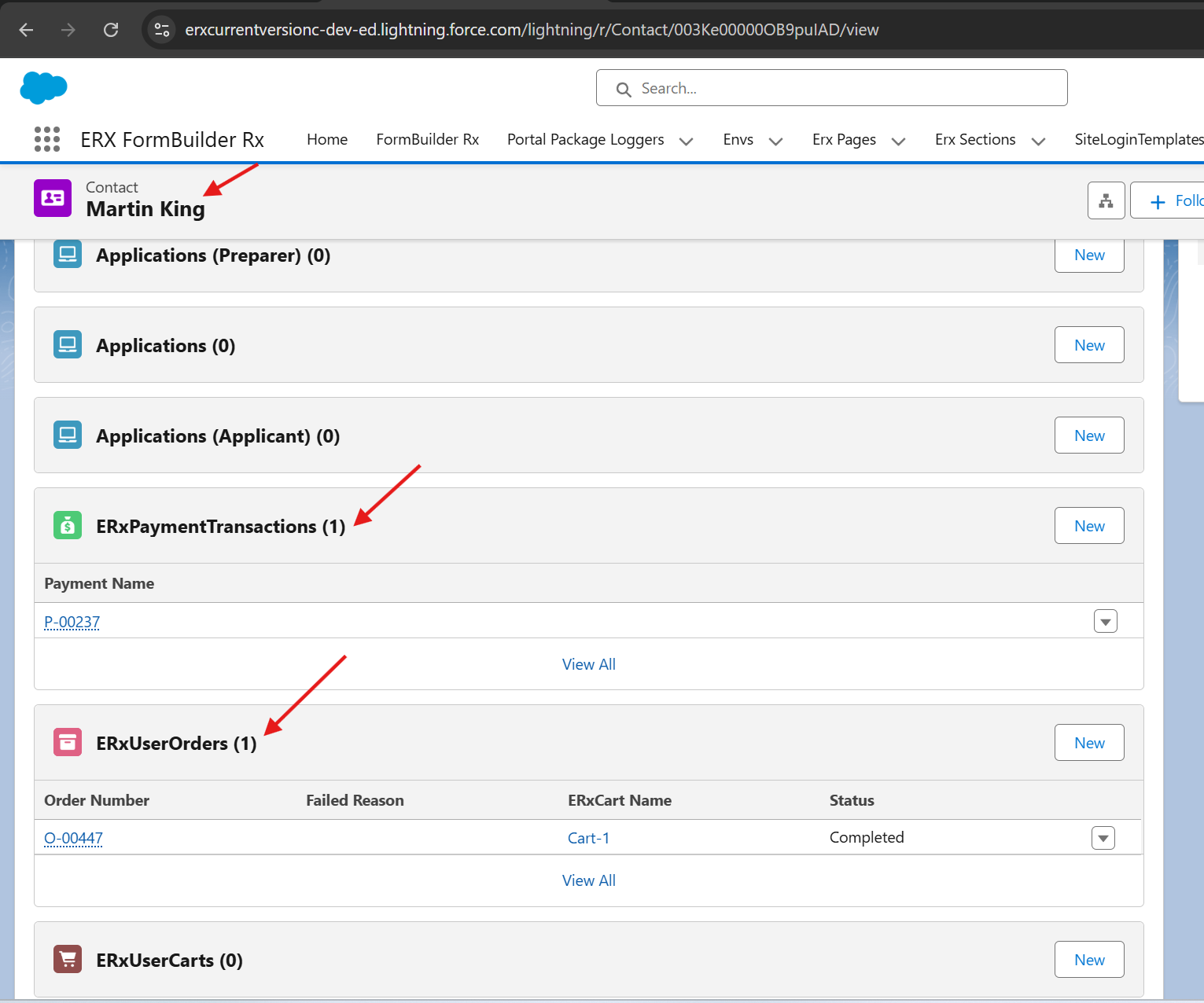1204x1003 pixels.
Task: Create a new ERxUserOrder
Action: coord(1089,743)
